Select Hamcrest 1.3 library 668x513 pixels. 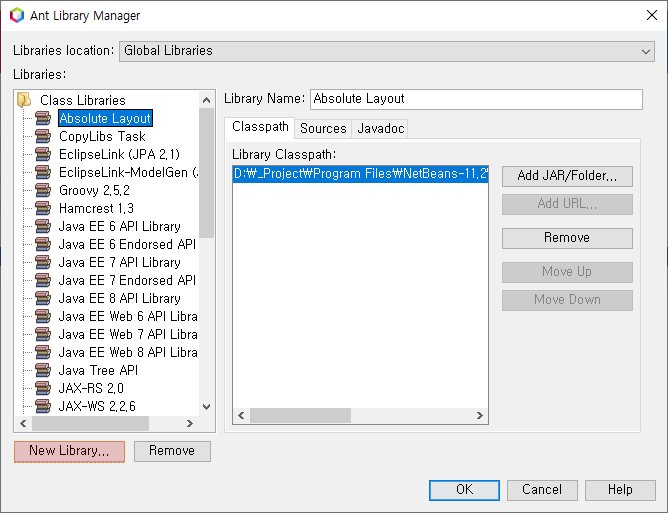[x=96, y=208]
